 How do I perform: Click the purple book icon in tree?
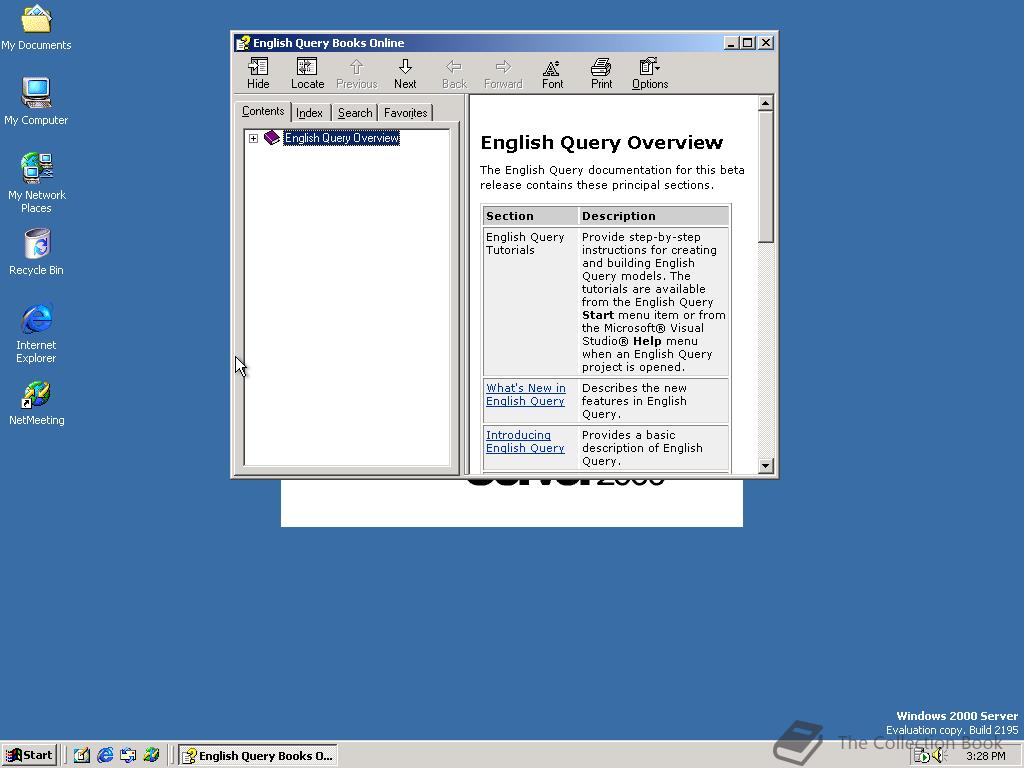(272, 138)
